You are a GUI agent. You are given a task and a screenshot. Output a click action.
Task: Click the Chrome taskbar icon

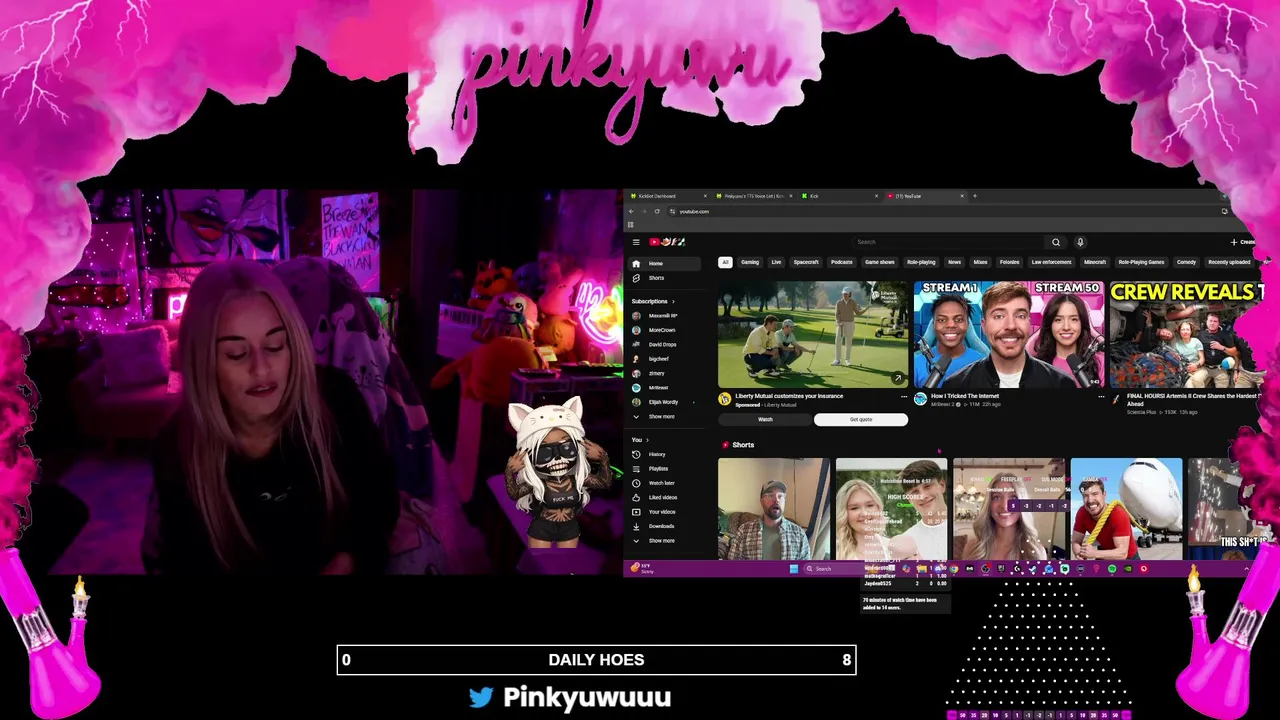(953, 569)
